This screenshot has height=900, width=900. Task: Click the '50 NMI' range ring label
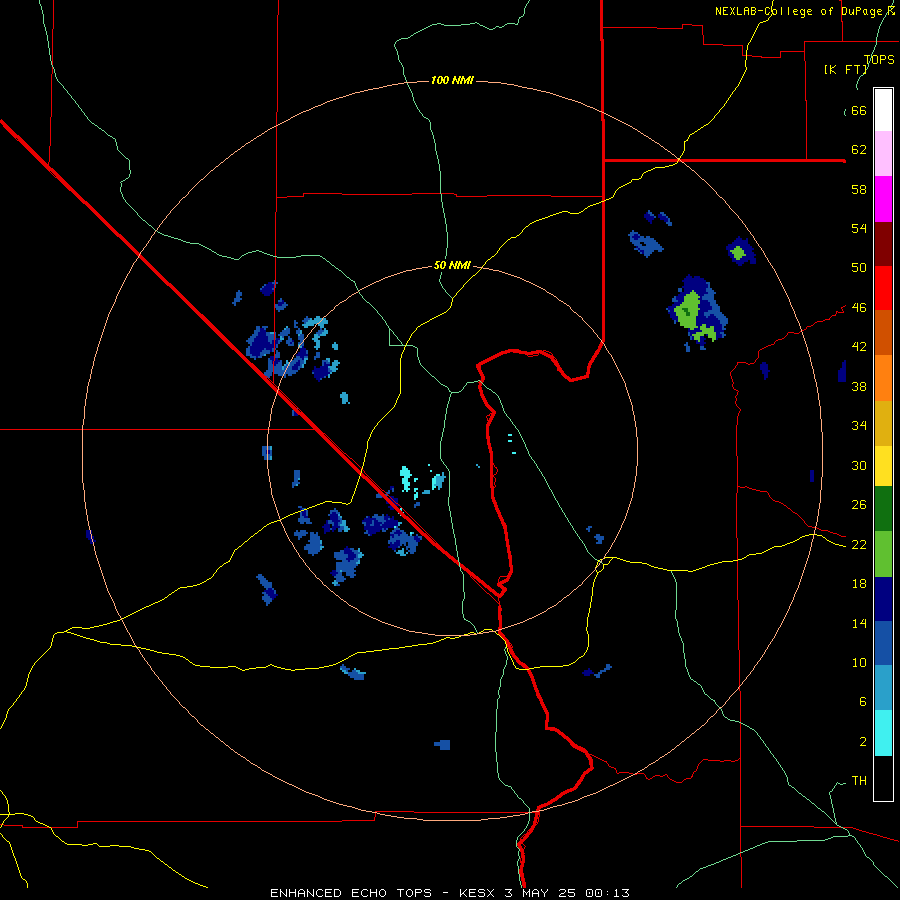(452, 265)
